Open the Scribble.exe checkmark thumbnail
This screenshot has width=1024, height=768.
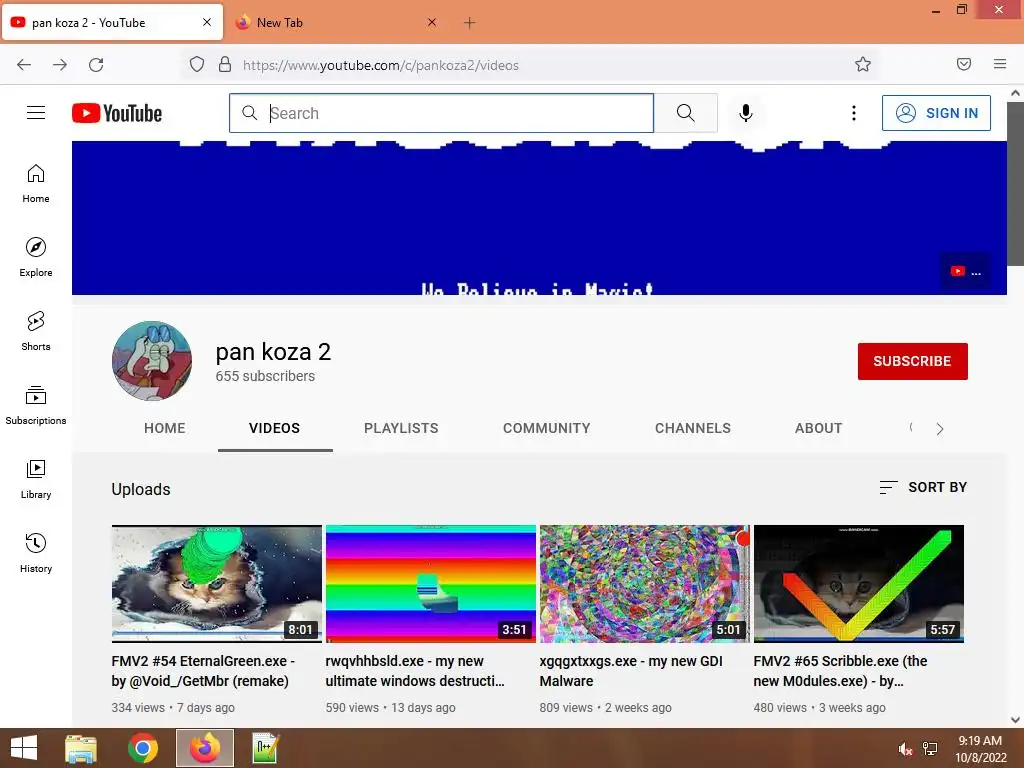(x=859, y=584)
